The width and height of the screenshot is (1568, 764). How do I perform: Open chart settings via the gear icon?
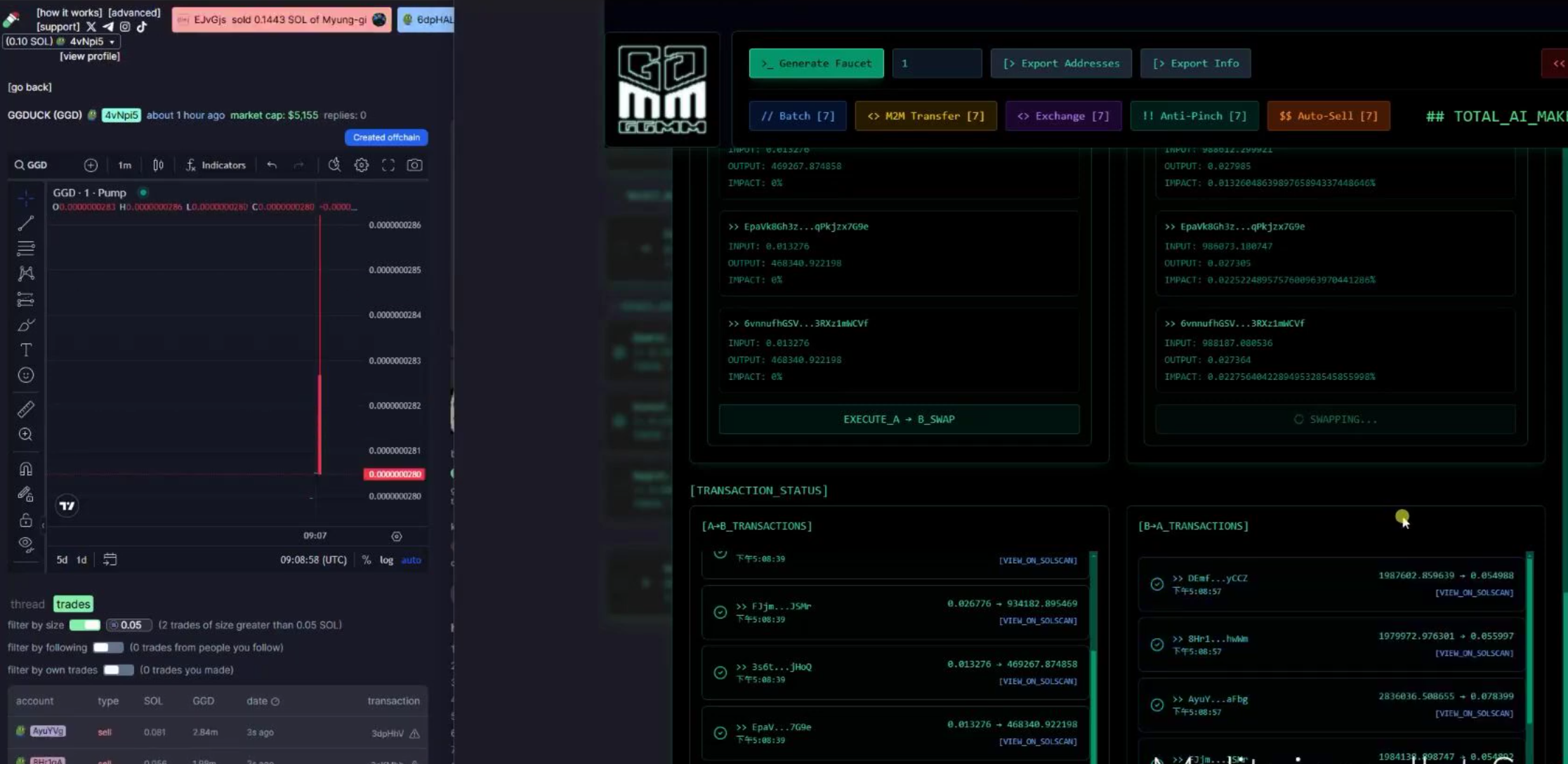[361, 164]
